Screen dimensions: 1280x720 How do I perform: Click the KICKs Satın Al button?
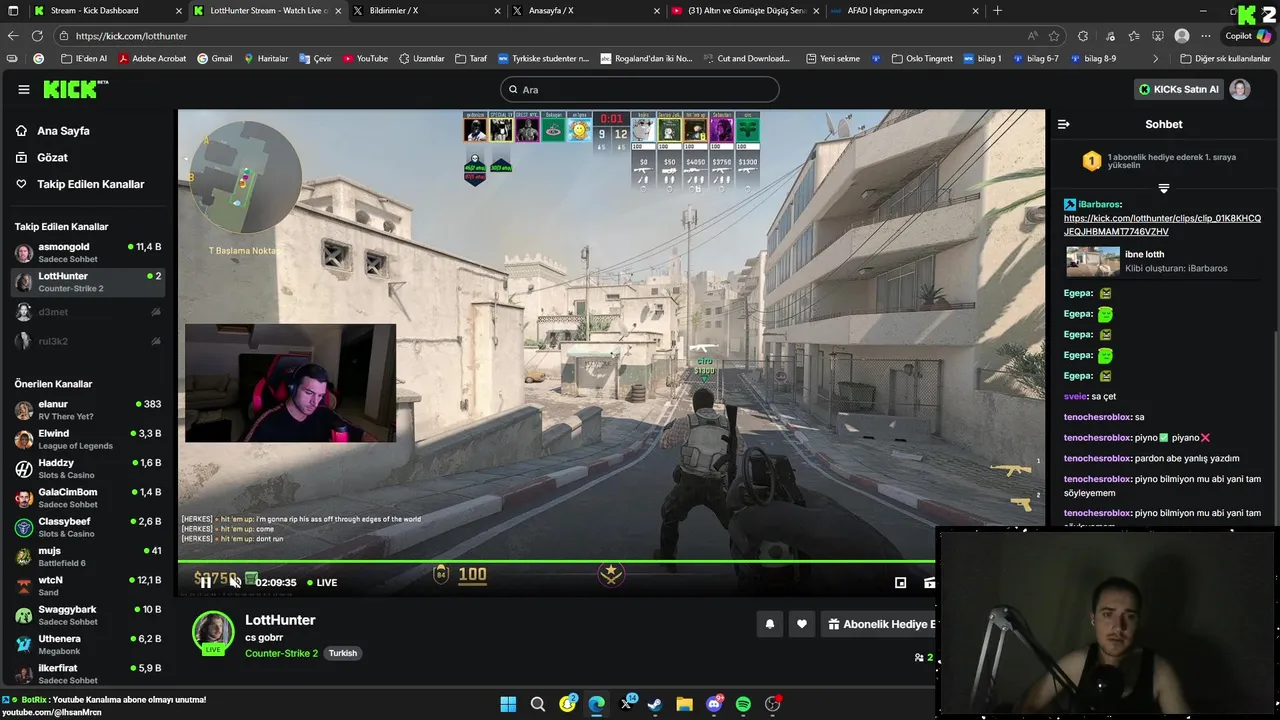(1179, 89)
